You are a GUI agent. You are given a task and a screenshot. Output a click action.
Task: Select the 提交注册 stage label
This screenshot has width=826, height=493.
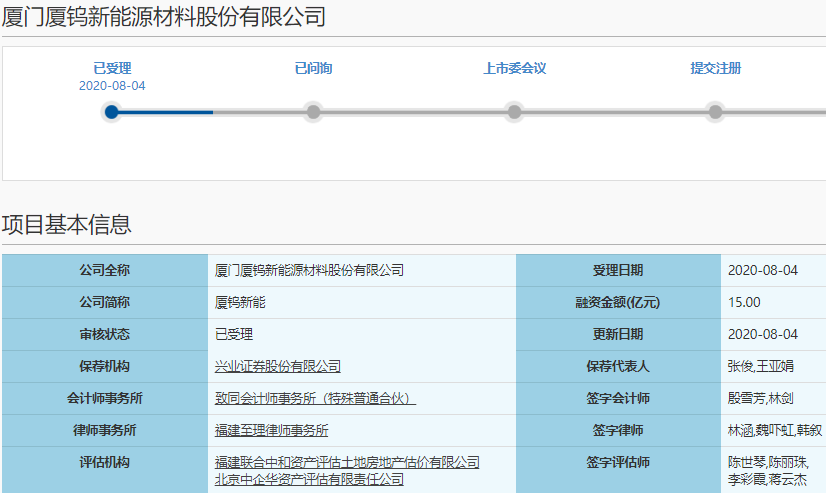coord(715,69)
